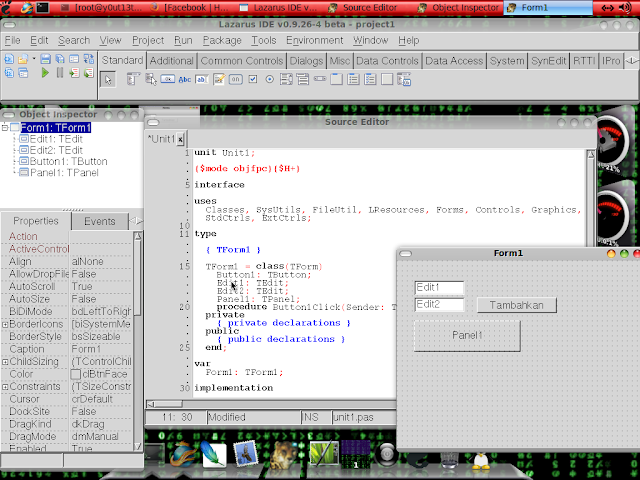Open the Package menu
This screenshot has width=640, height=480.
click(222, 40)
